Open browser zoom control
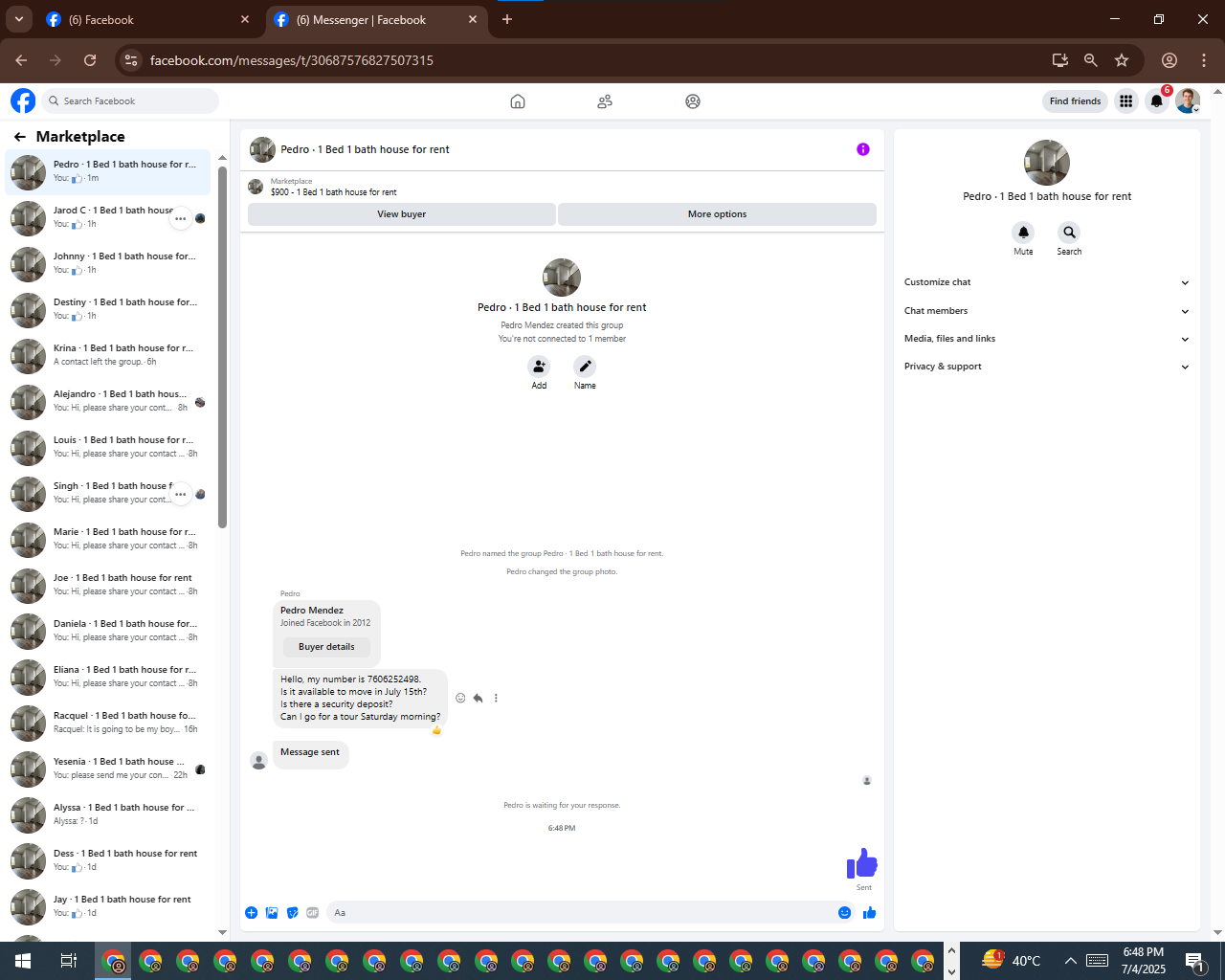The height and width of the screenshot is (980, 1225). [x=1090, y=60]
